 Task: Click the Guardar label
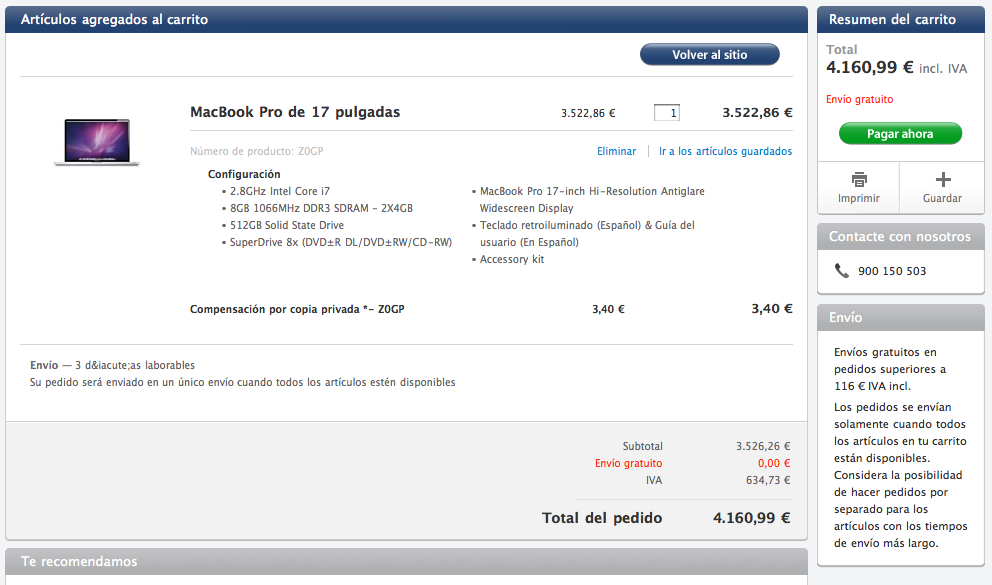click(942, 198)
